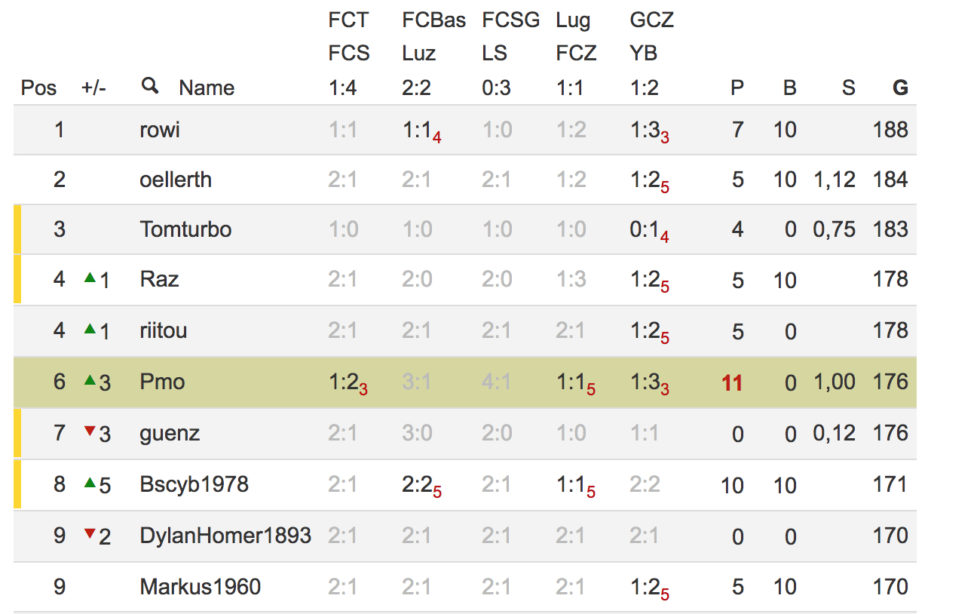Image resolution: width=980 pixels, height=614 pixels.
Task: Click the magnifier search icon beside Name
Action: click(150, 86)
